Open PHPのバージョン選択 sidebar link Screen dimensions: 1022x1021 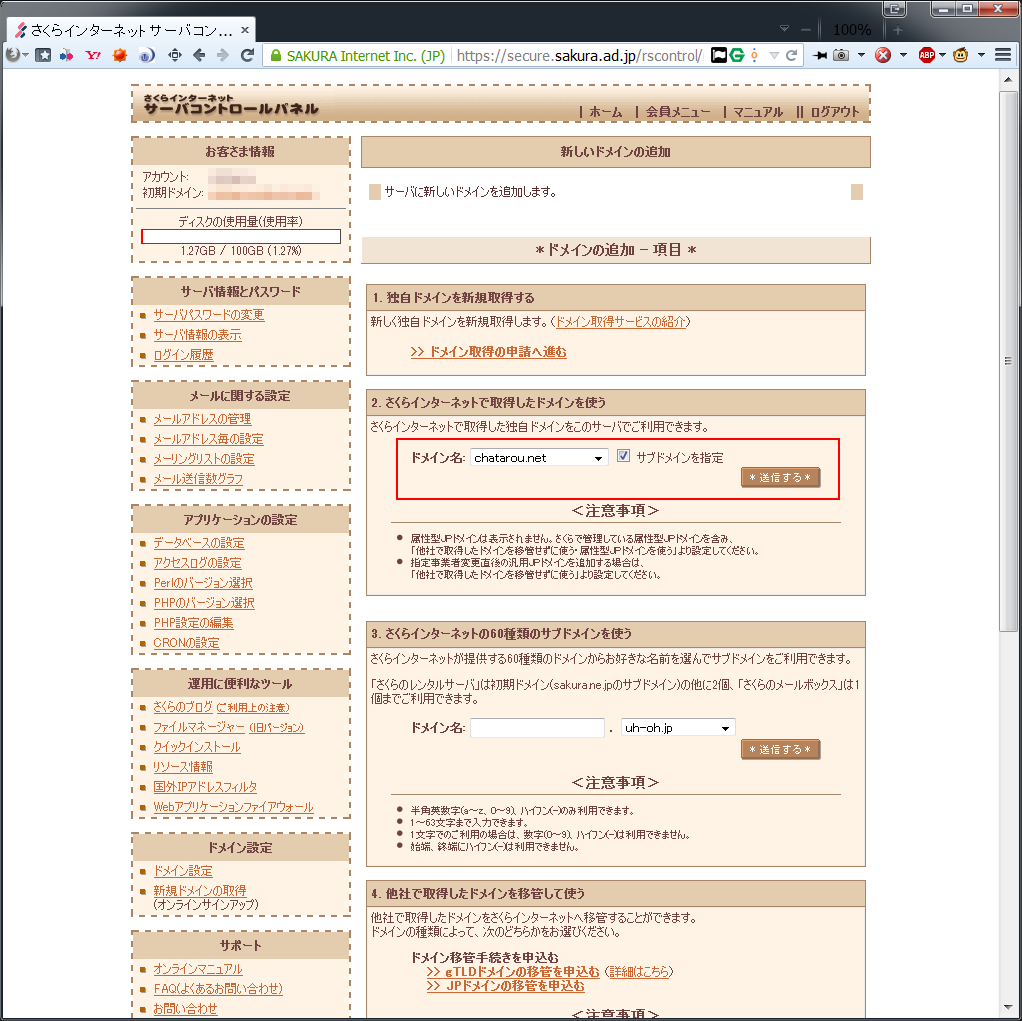[x=204, y=603]
